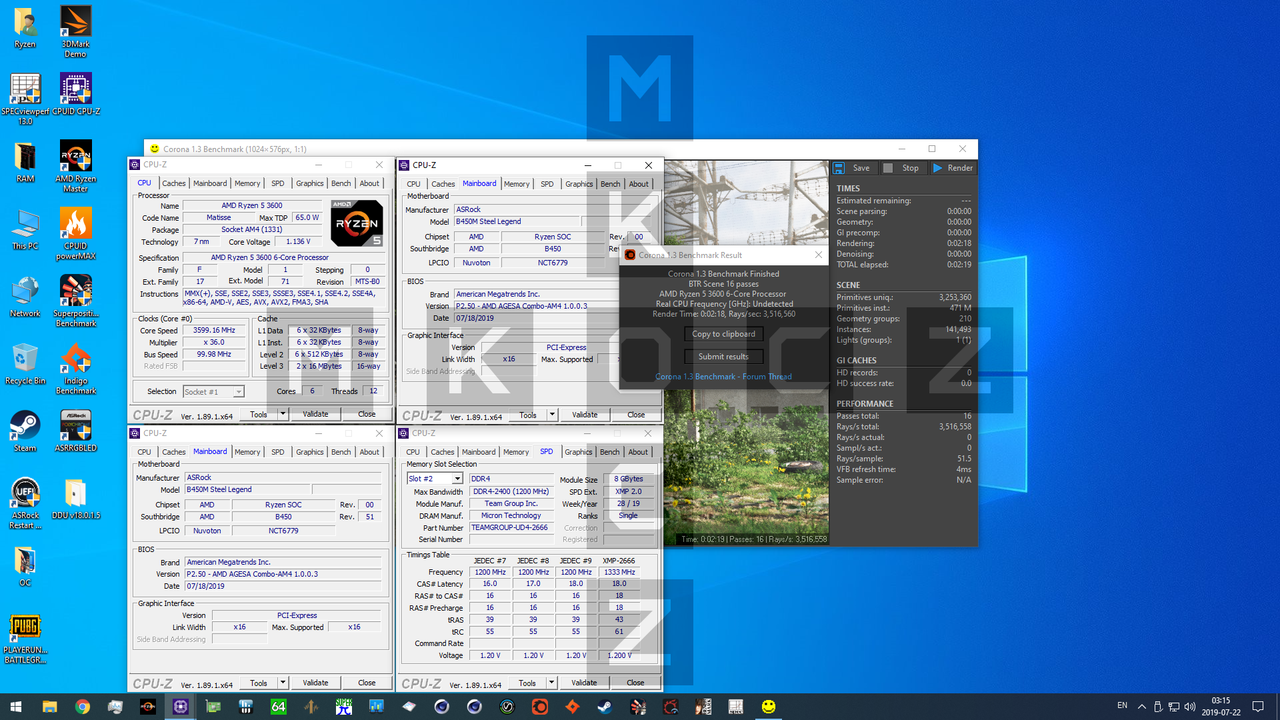
Task: Open the Windows notification center
Action: click(x=1259, y=706)
